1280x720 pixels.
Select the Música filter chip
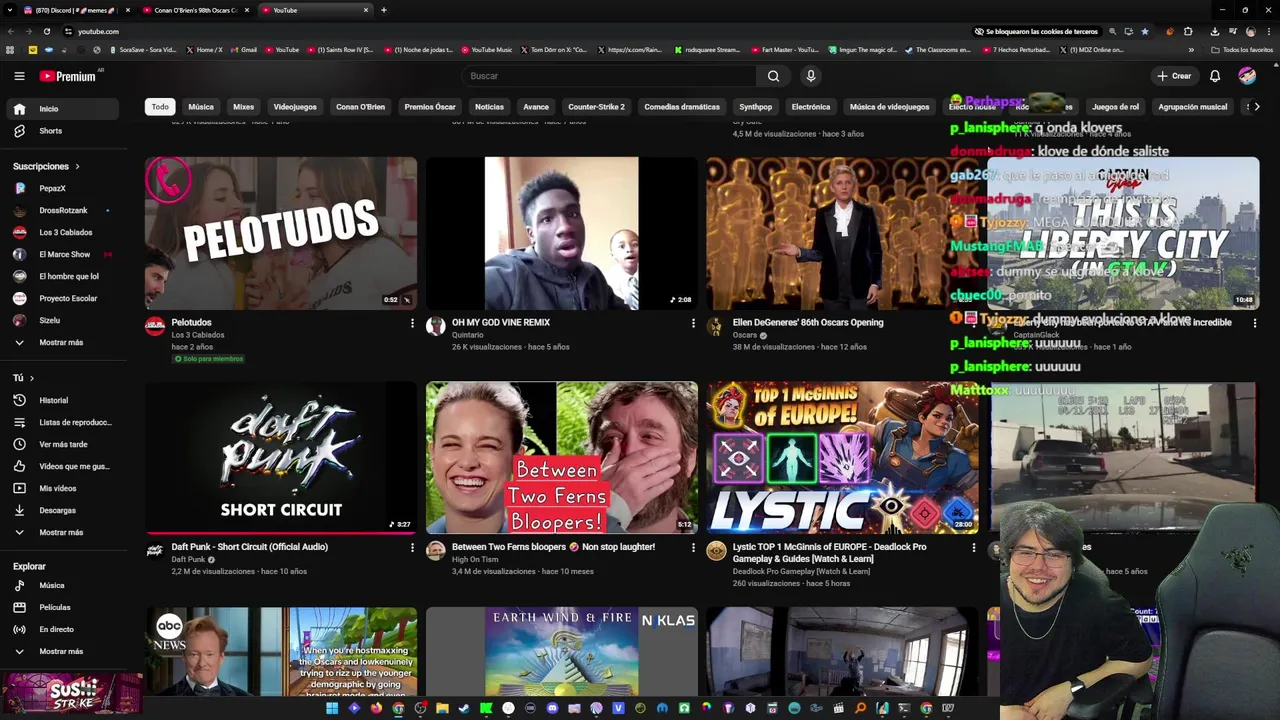[x=201, y=107]
